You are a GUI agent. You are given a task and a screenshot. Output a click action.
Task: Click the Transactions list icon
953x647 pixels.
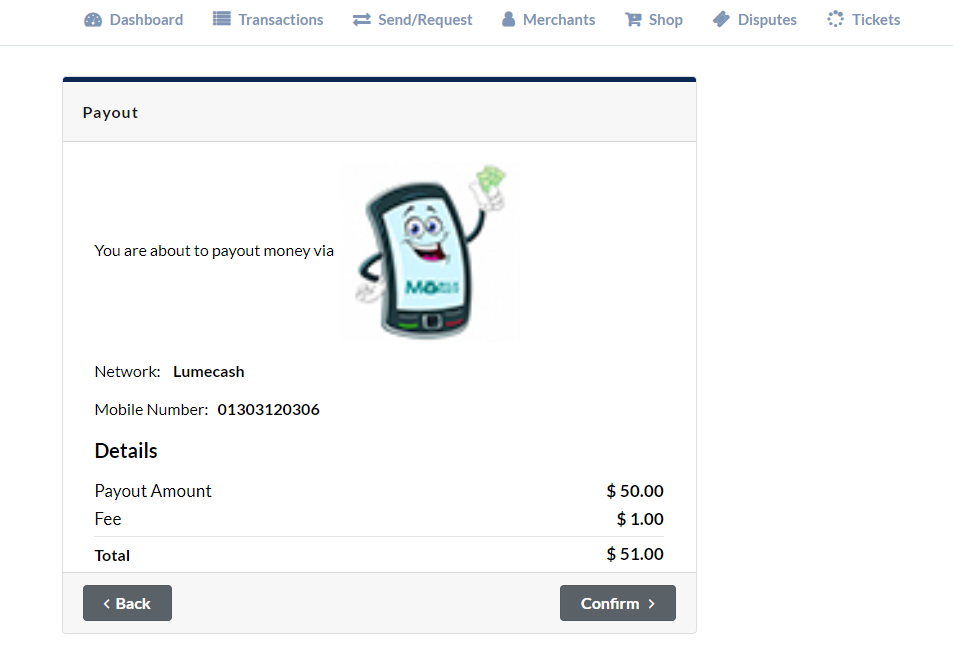coord(222,20)
